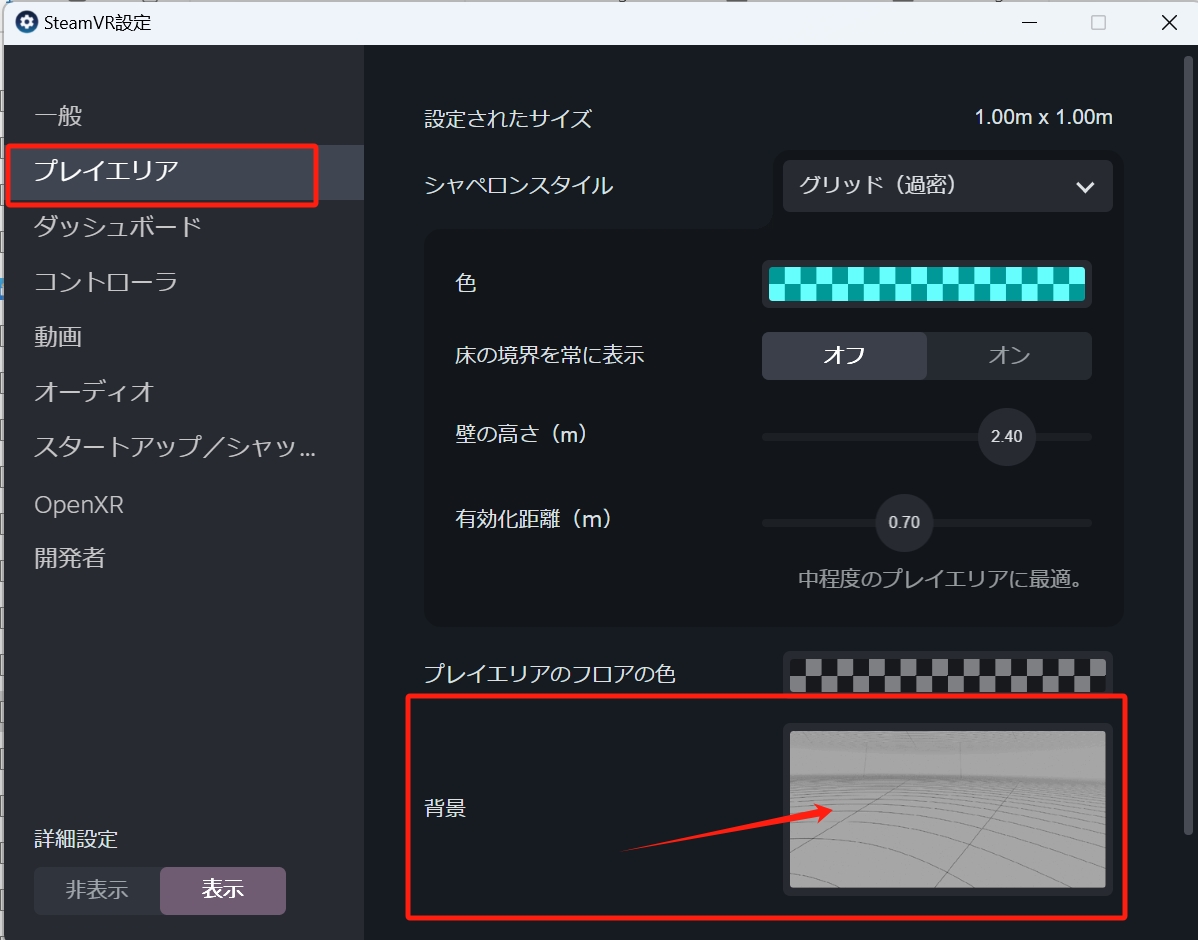Click the chevron arrow on グリッド（過密）
This screenshot has width=1198, height=940.
(x=1085, y=187)
